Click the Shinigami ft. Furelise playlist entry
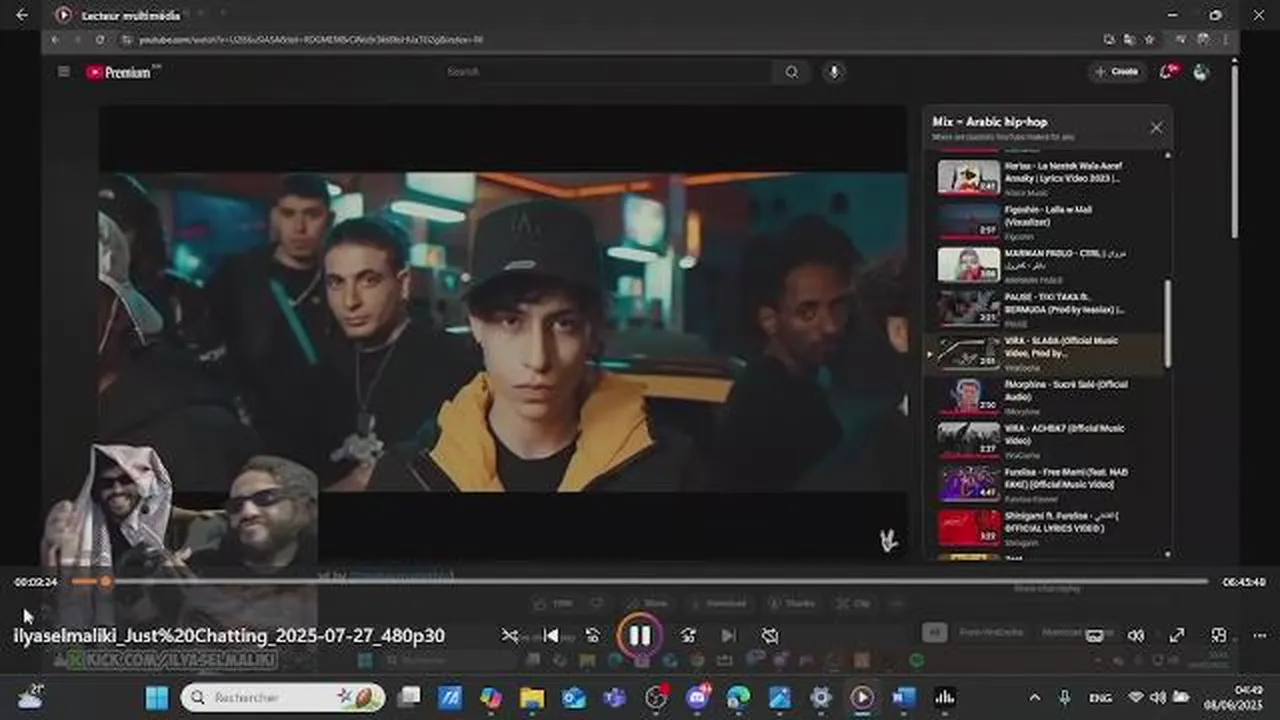 click(1050, 527)
